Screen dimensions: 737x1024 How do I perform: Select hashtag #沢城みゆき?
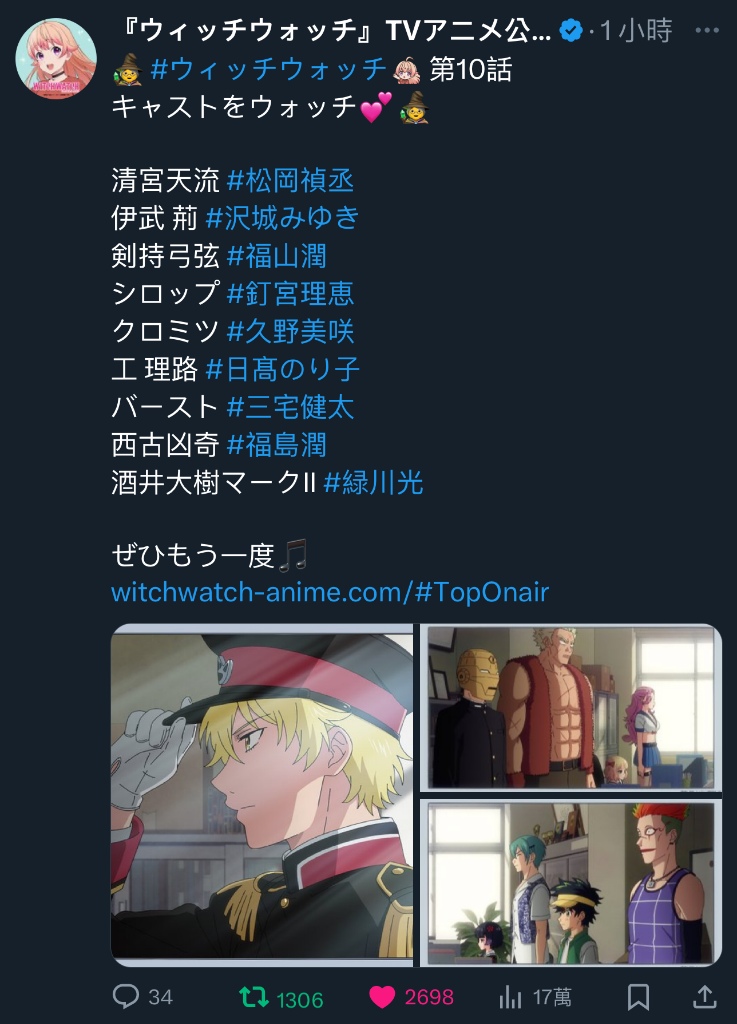(283, 217)
